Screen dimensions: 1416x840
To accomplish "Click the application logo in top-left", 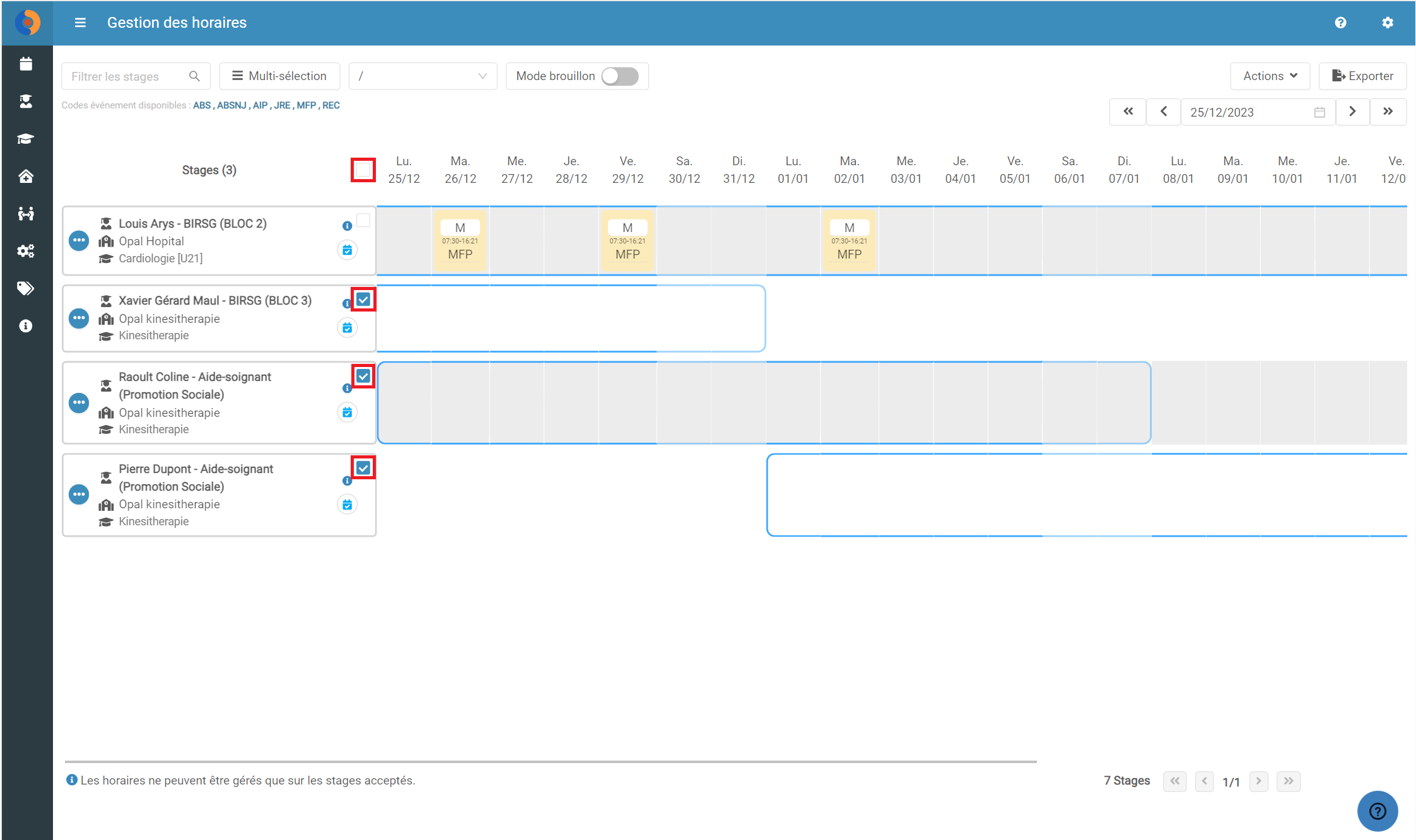I will [x=27, y=23].
